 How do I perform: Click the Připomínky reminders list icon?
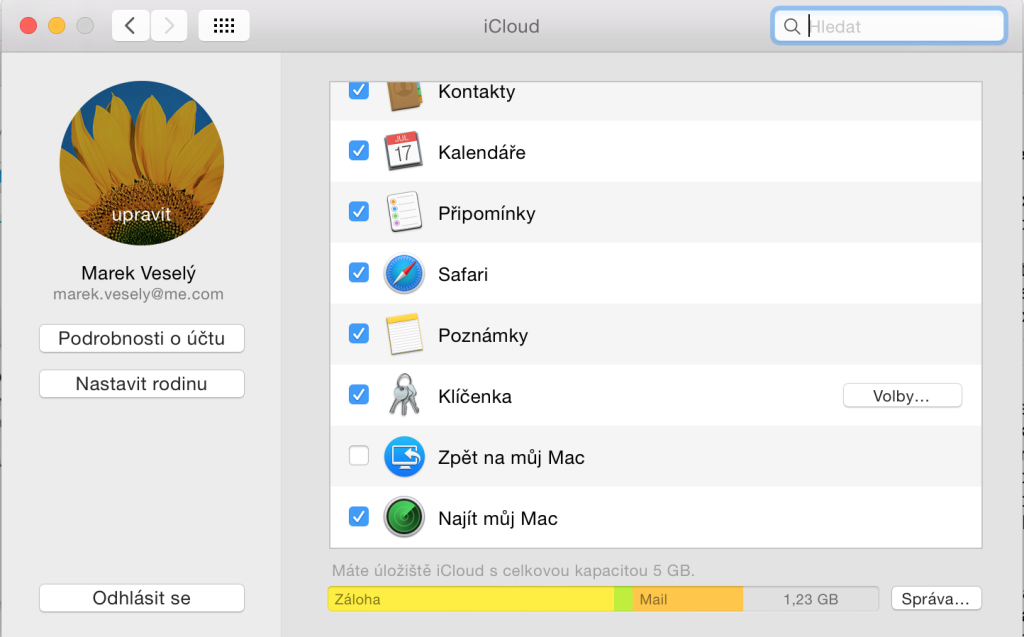coord(404,212)
